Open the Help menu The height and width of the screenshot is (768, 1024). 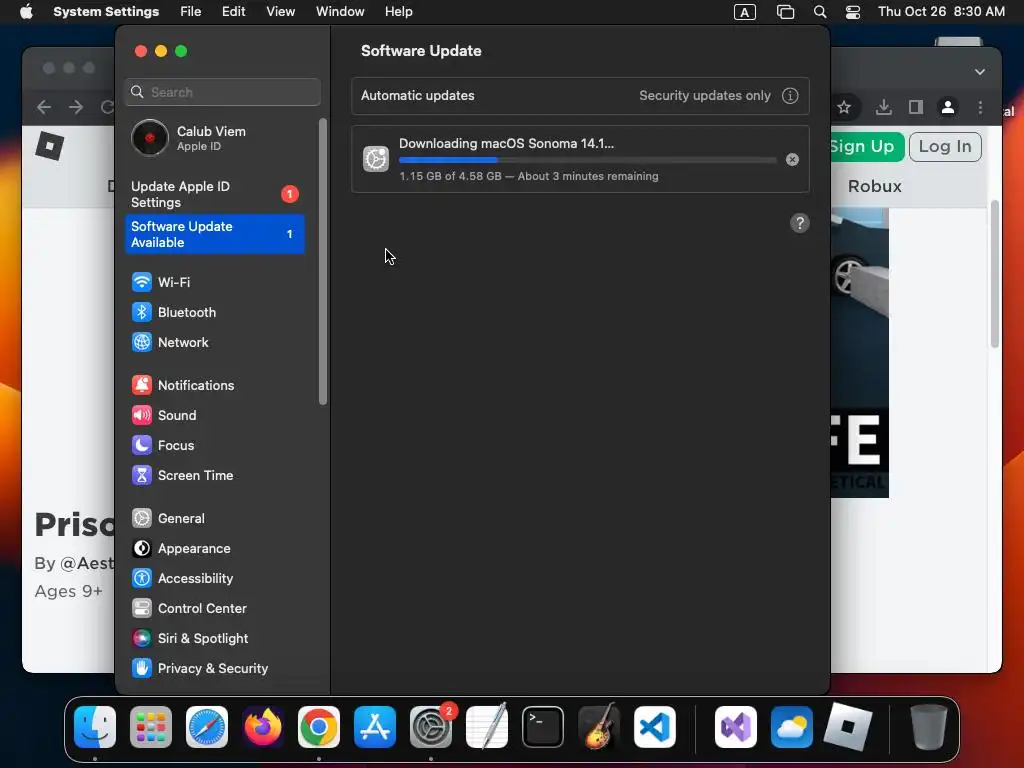click(x=398, y=12)
